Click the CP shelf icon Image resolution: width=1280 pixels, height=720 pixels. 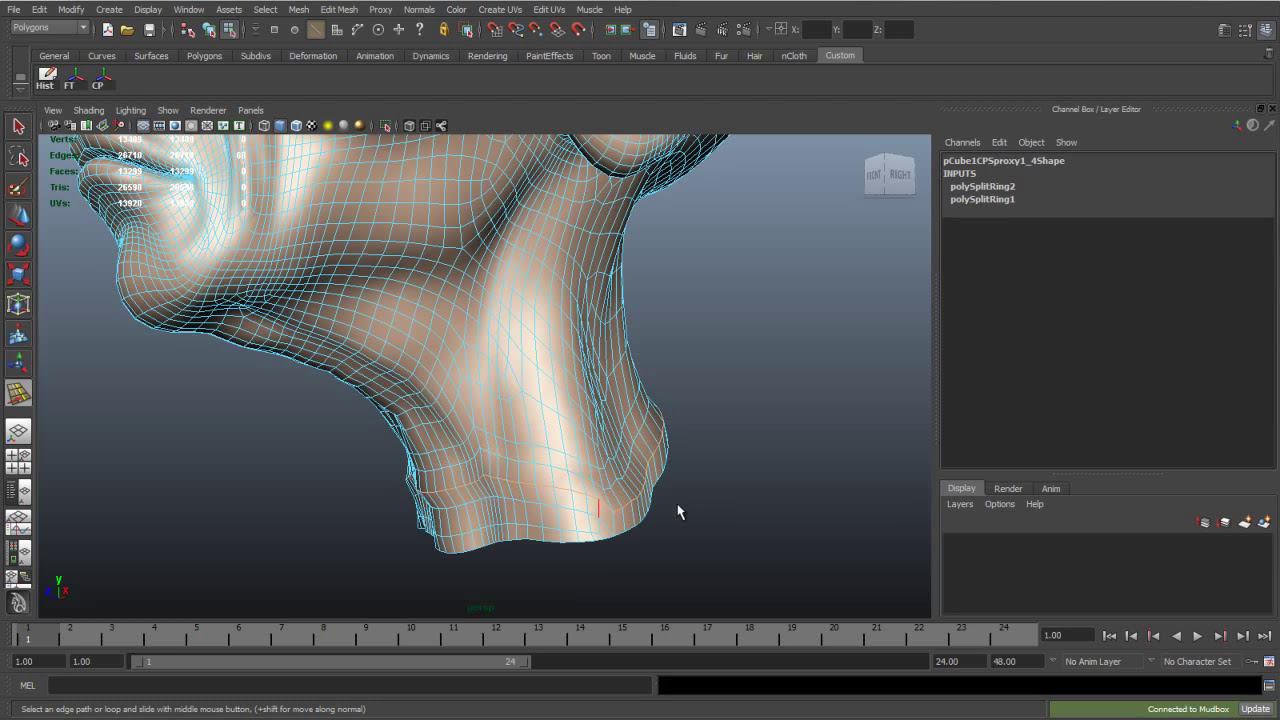tap(99, 78)
